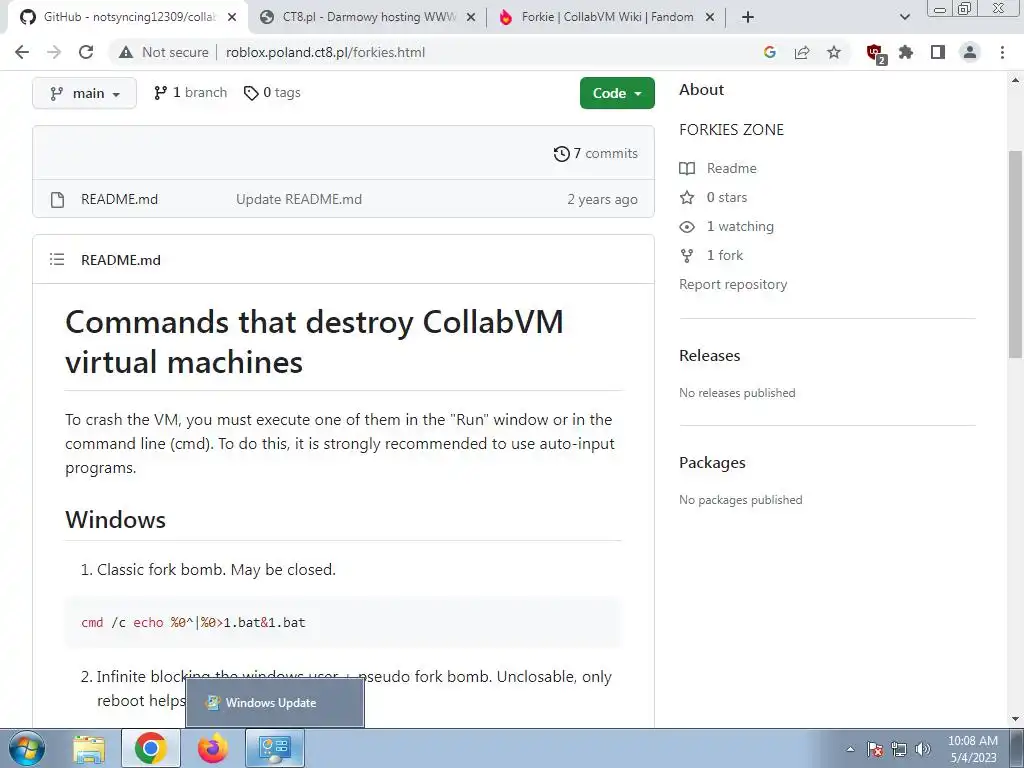Open Windows Explorer from the taskbar

(89, 748)
